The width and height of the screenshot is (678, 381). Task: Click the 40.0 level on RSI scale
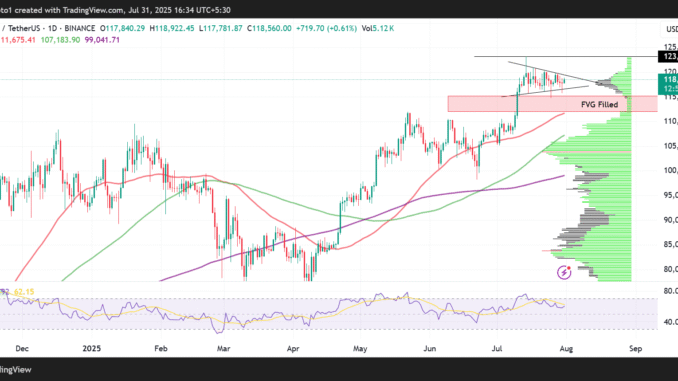point(671,322)
